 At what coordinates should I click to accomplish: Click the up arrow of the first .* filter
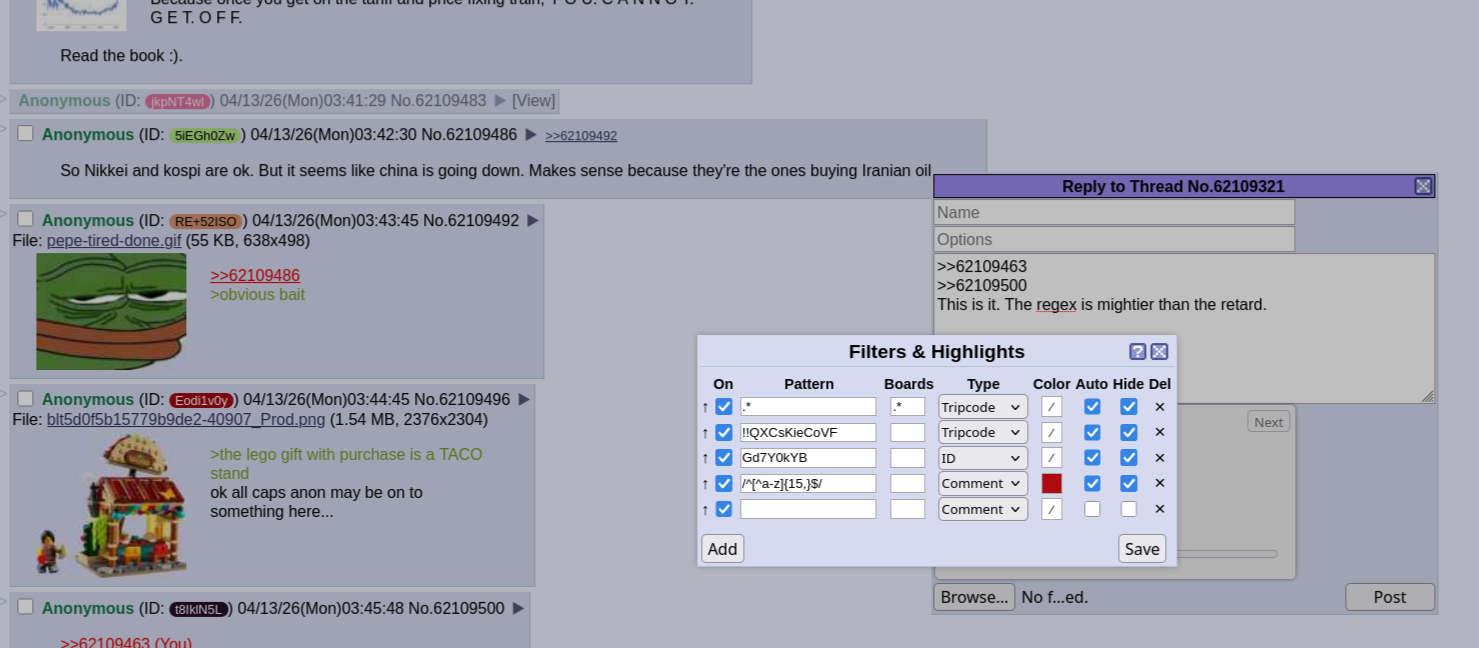(x=705, y=407)
